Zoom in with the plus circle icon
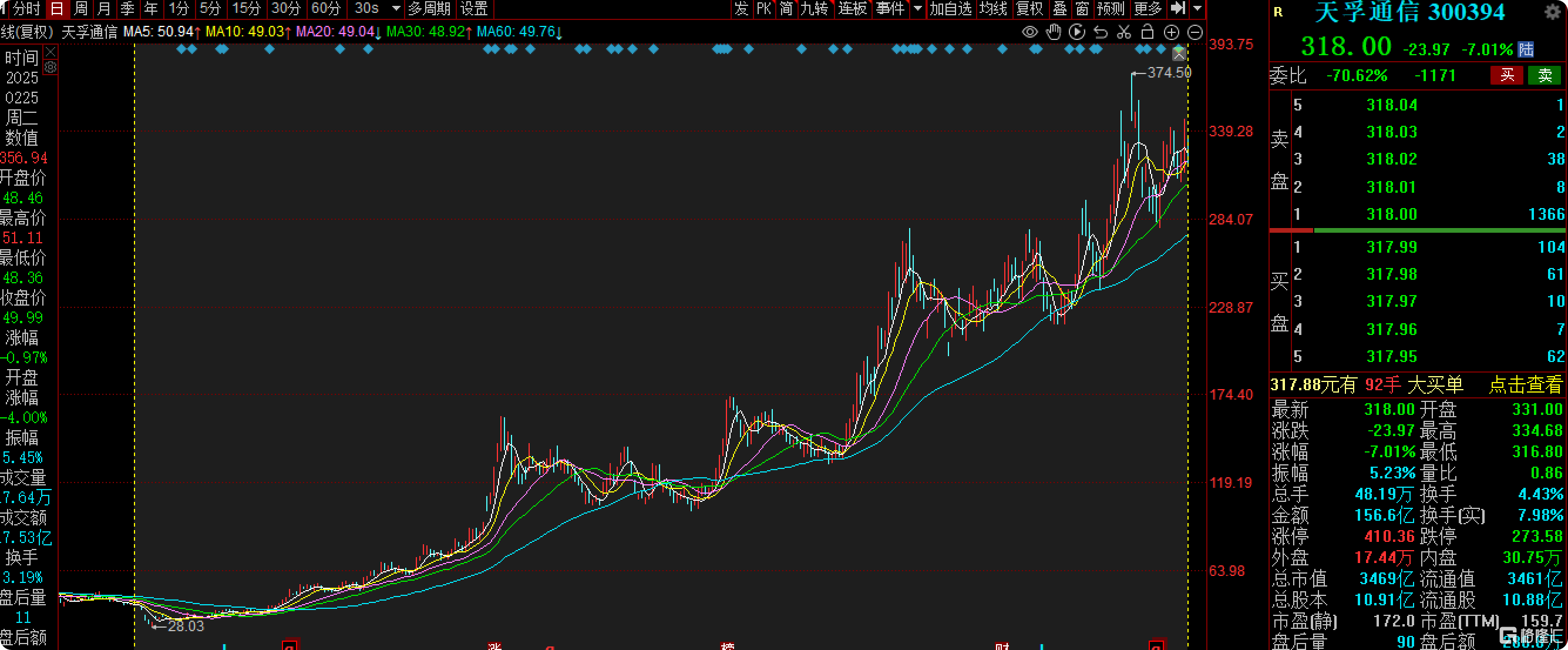Viewport: 1568px width, 650px height. (x=1171, y=32)
